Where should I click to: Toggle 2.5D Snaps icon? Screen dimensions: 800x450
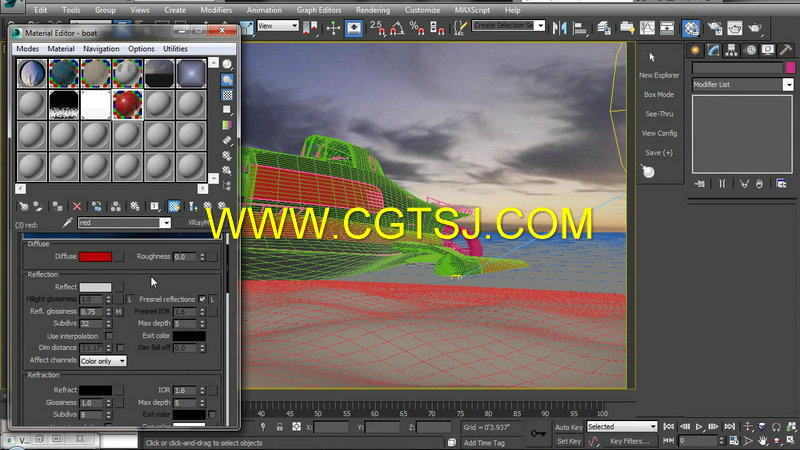[x=378, y=28]
